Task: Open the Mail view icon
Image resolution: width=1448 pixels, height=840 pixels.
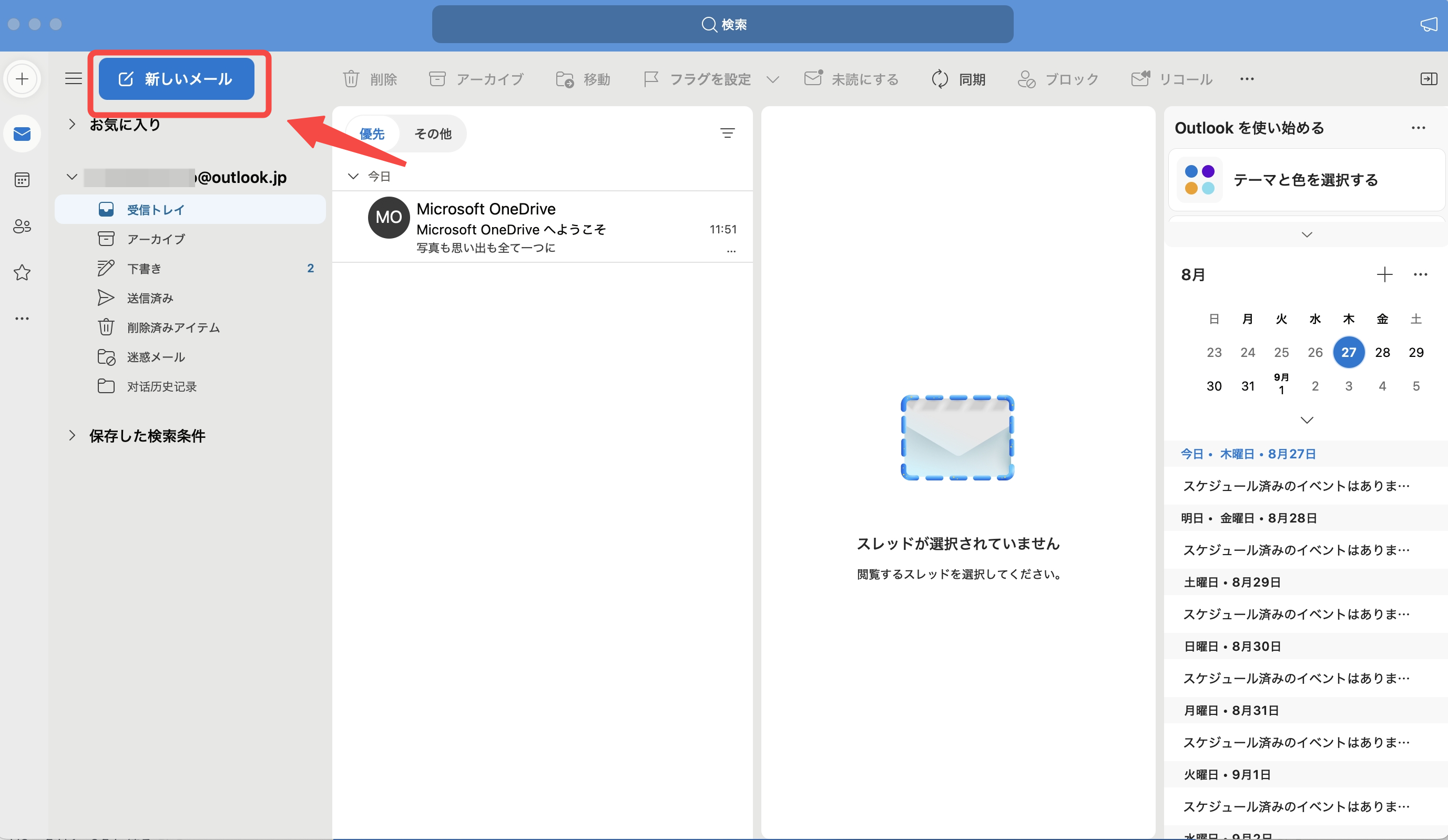Action: click(x=22, y=134)
